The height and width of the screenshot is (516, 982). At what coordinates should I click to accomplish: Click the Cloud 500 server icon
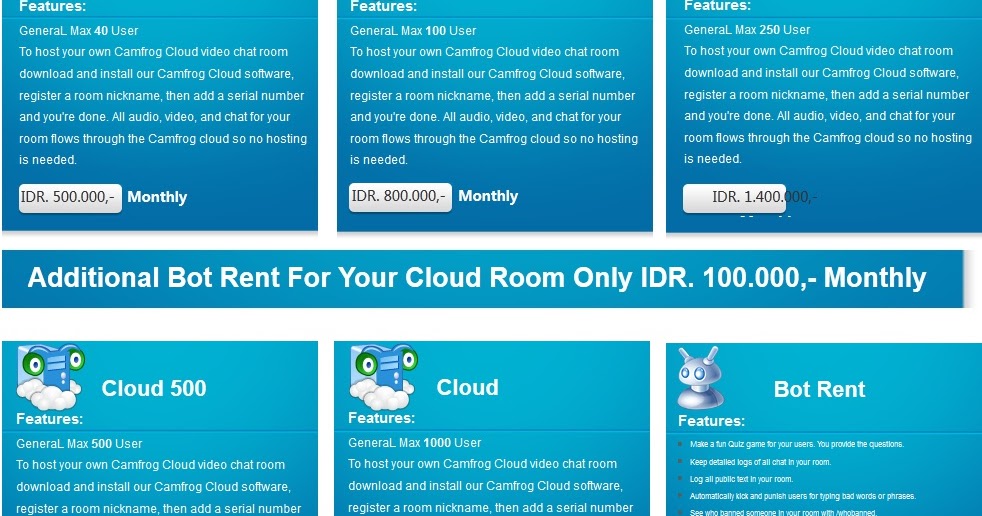click(51, 376)
